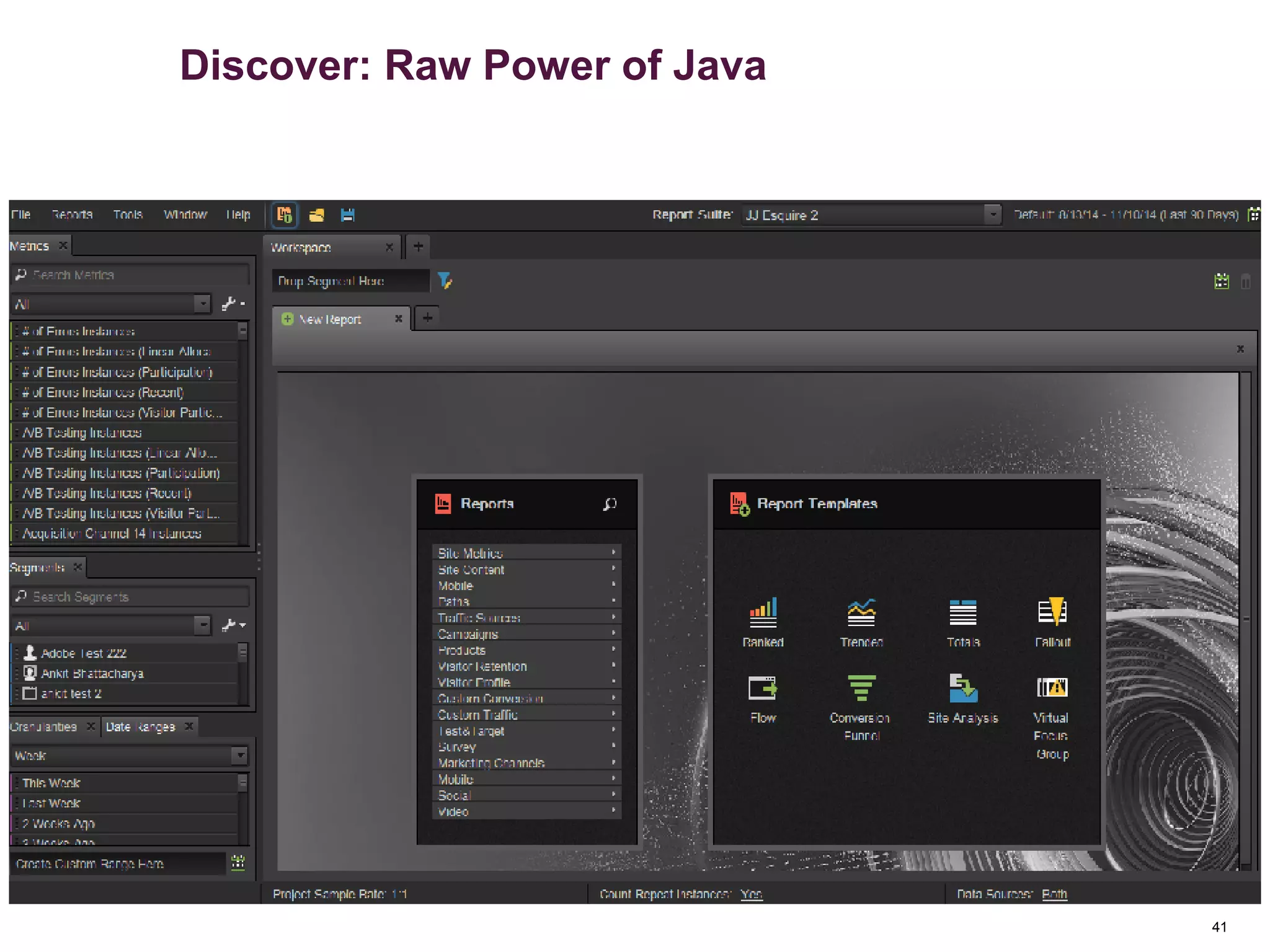Select the Totals report template
The image size is (1270, 952).
click(963, 622)
